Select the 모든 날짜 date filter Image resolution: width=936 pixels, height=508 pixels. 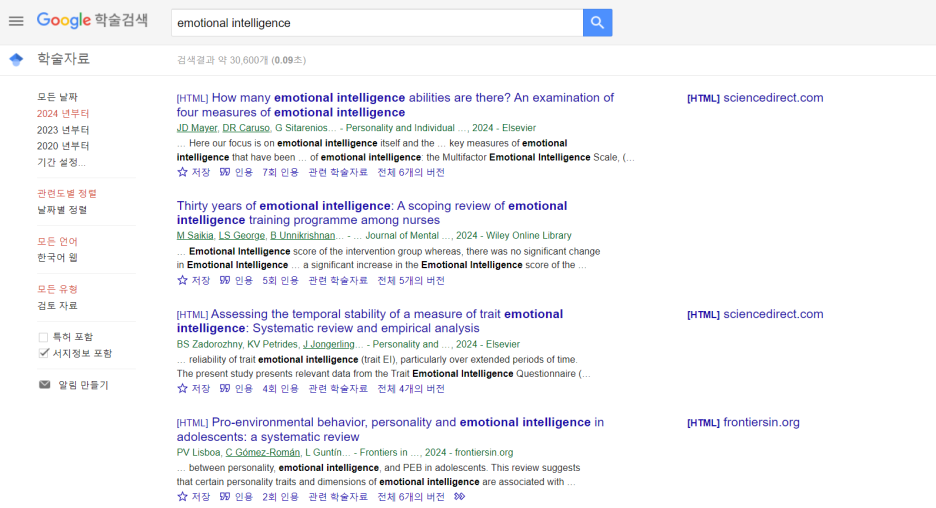click(x=57, y=97)
